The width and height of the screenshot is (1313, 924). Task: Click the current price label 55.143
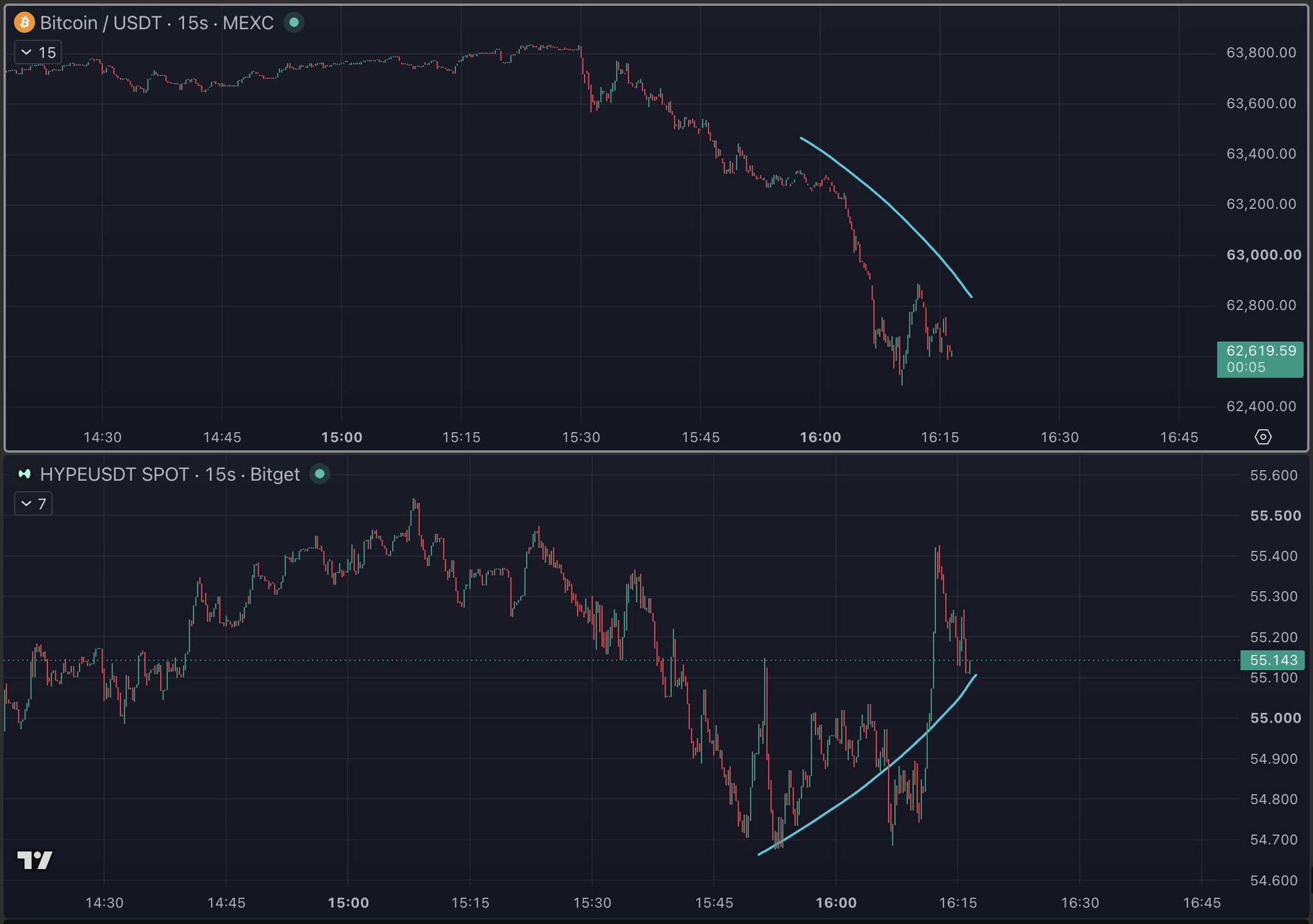pyautogui.click(x=1273, y=660)
